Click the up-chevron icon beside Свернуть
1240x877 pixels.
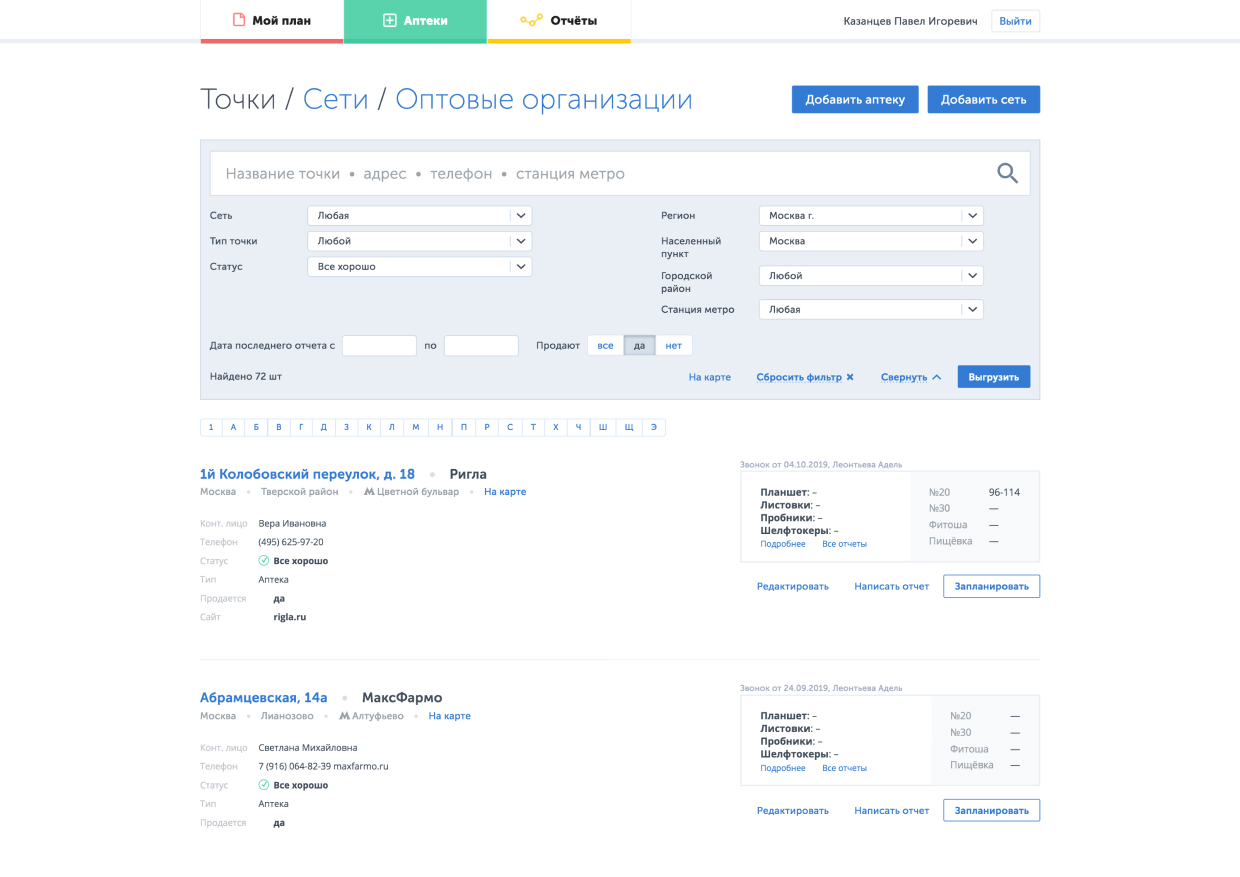coord(936,377)
